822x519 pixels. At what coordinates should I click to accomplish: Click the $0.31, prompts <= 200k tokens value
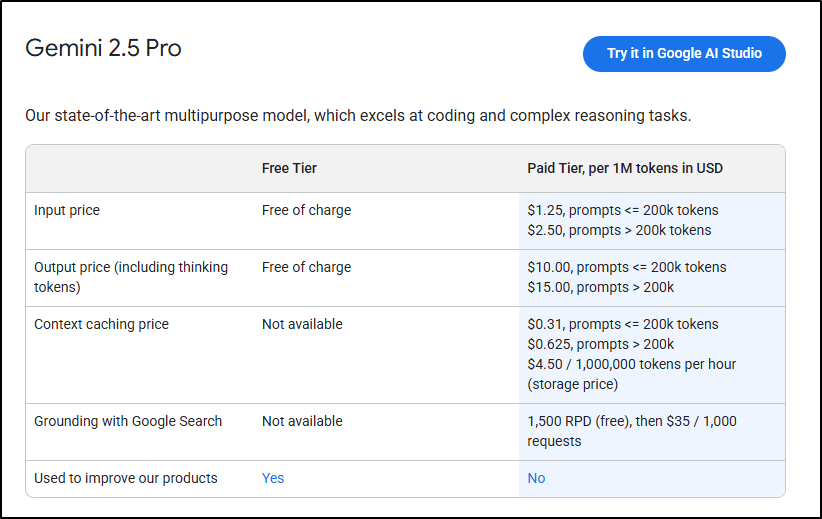click(x=623, y=325)
